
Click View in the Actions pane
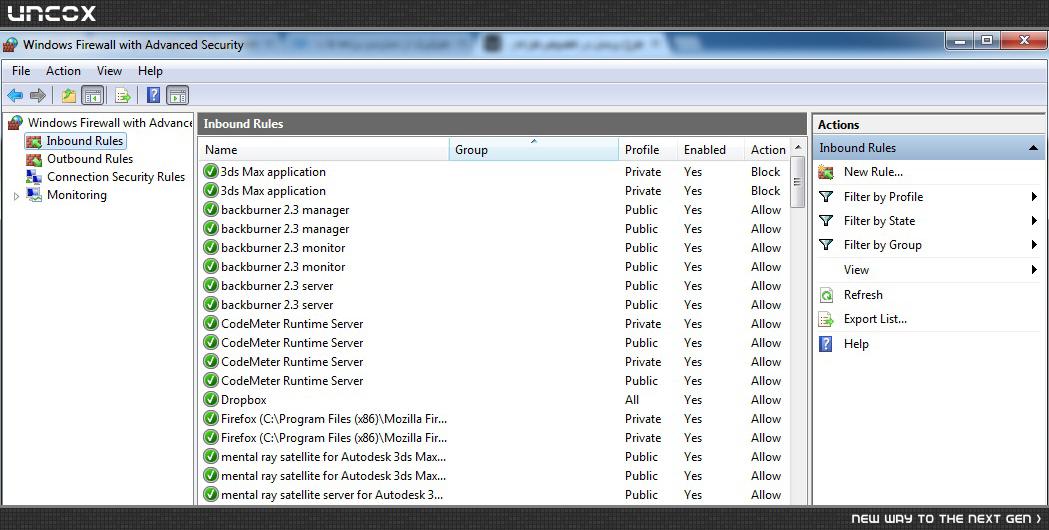[x=856, y=270]
